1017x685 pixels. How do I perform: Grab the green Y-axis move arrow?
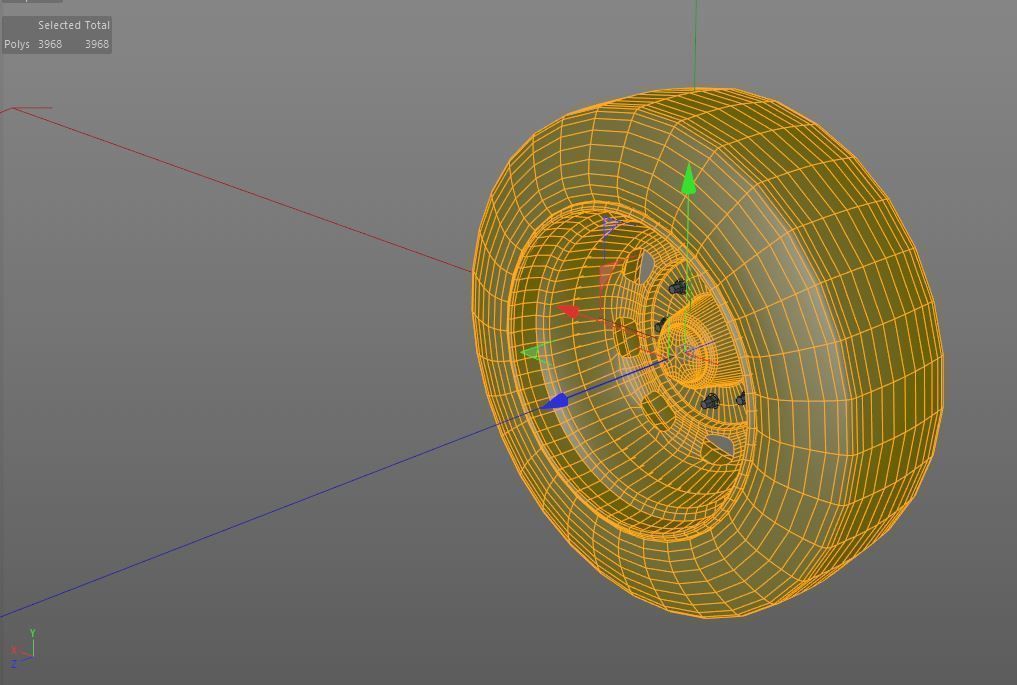(689, 180)
